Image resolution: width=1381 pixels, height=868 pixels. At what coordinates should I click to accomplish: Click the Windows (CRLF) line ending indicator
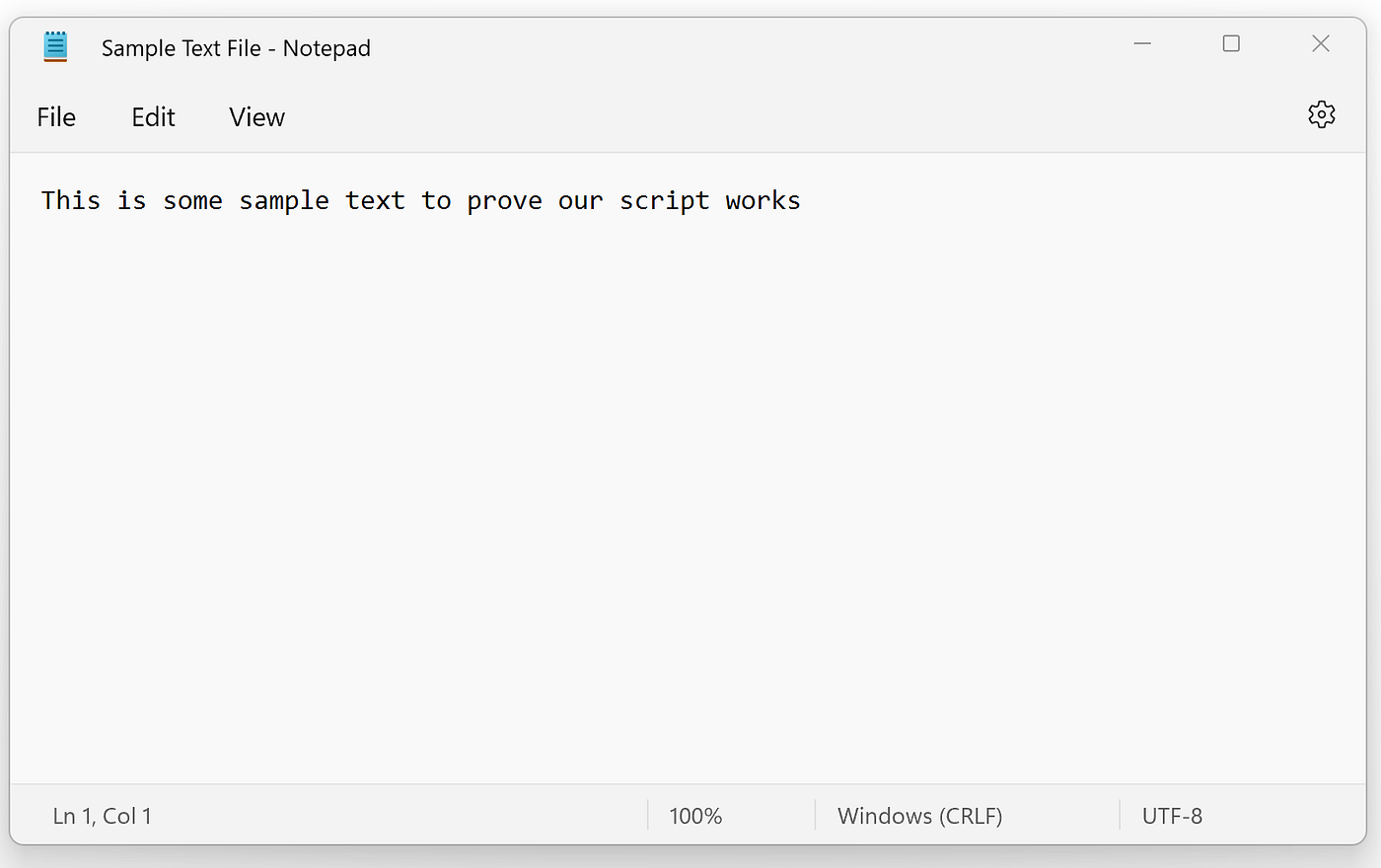pos(919,816)
